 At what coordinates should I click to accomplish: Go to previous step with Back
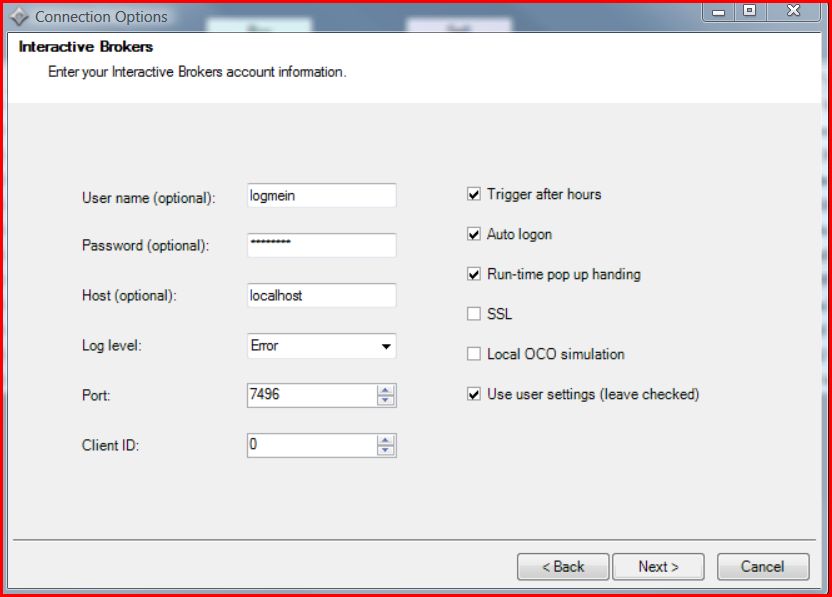pos(563,567)
